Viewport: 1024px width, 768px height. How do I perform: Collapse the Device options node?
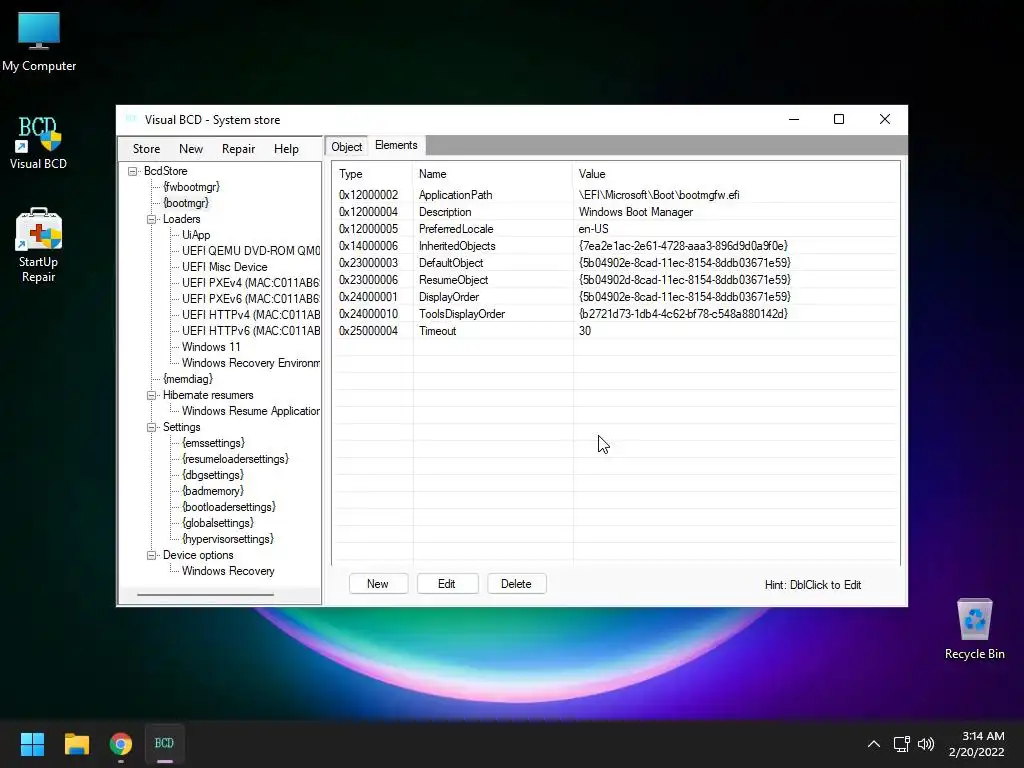152,555
